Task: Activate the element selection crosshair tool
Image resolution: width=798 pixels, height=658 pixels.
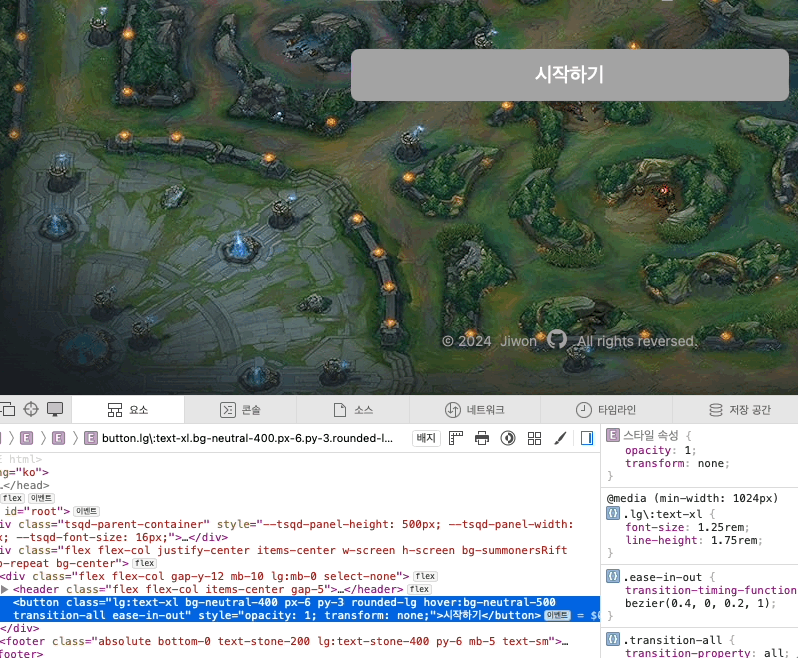Action: pos(31,409)
